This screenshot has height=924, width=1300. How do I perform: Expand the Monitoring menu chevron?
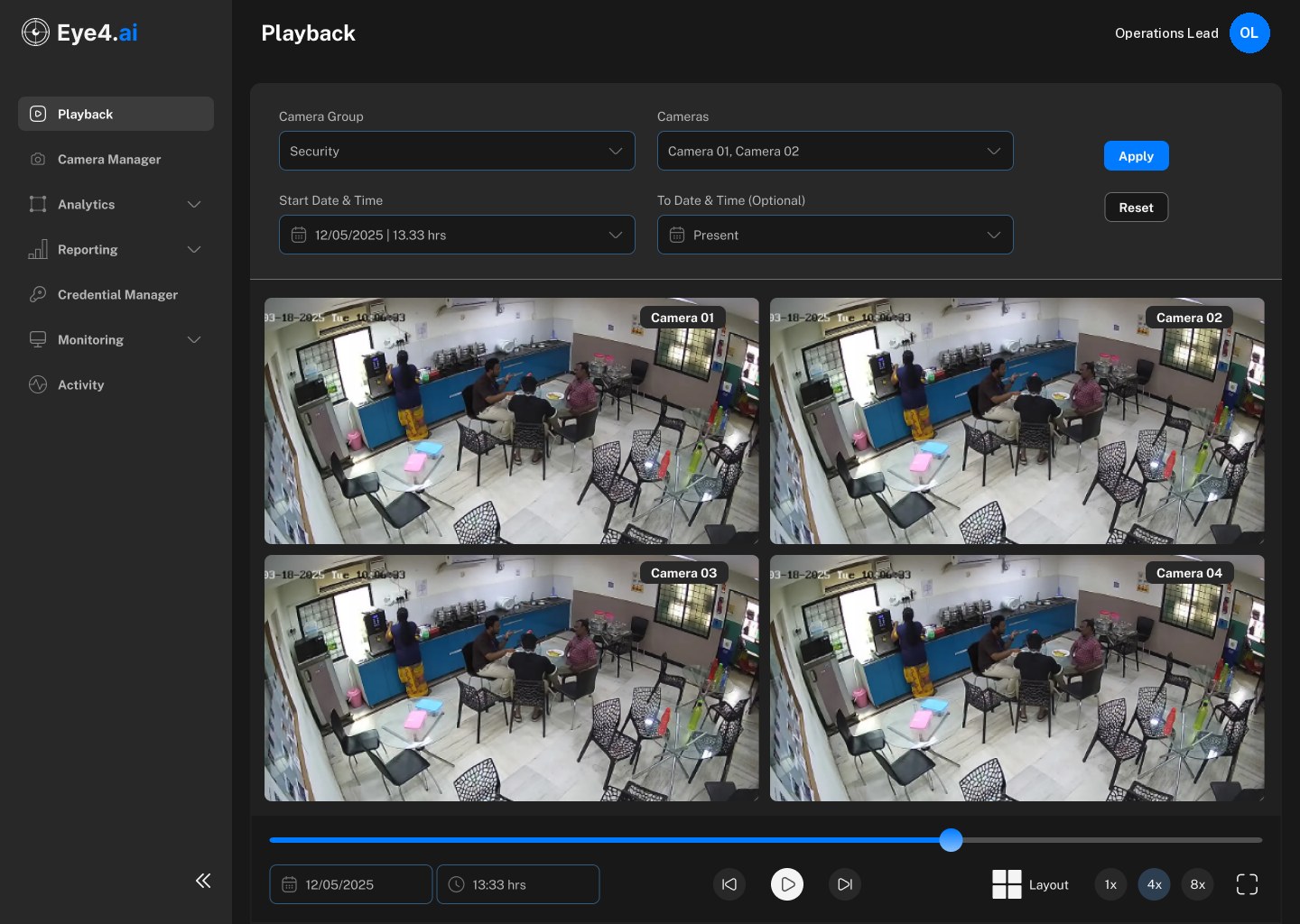pos(194,339)
